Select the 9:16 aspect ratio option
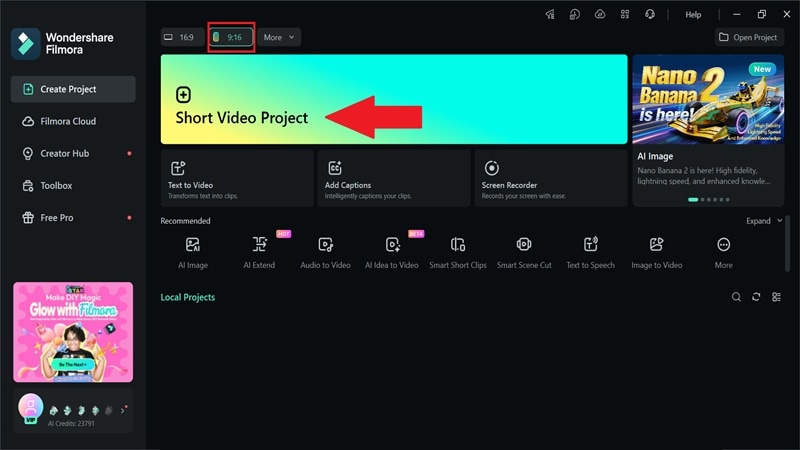The width and height of the screenshot is (800, 450). [231, 37]
